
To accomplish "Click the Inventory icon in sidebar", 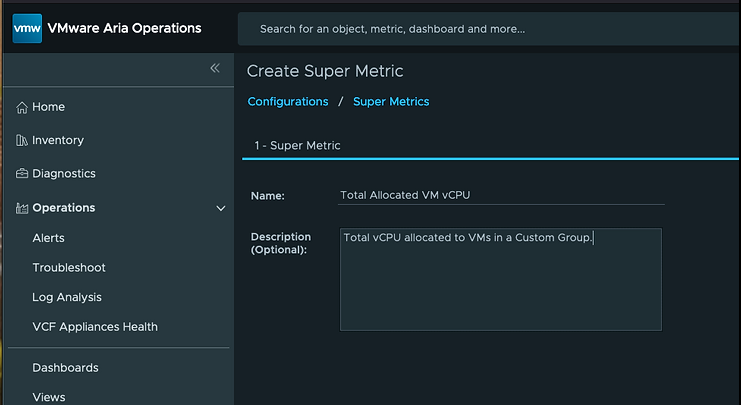I will click(22, 141).
